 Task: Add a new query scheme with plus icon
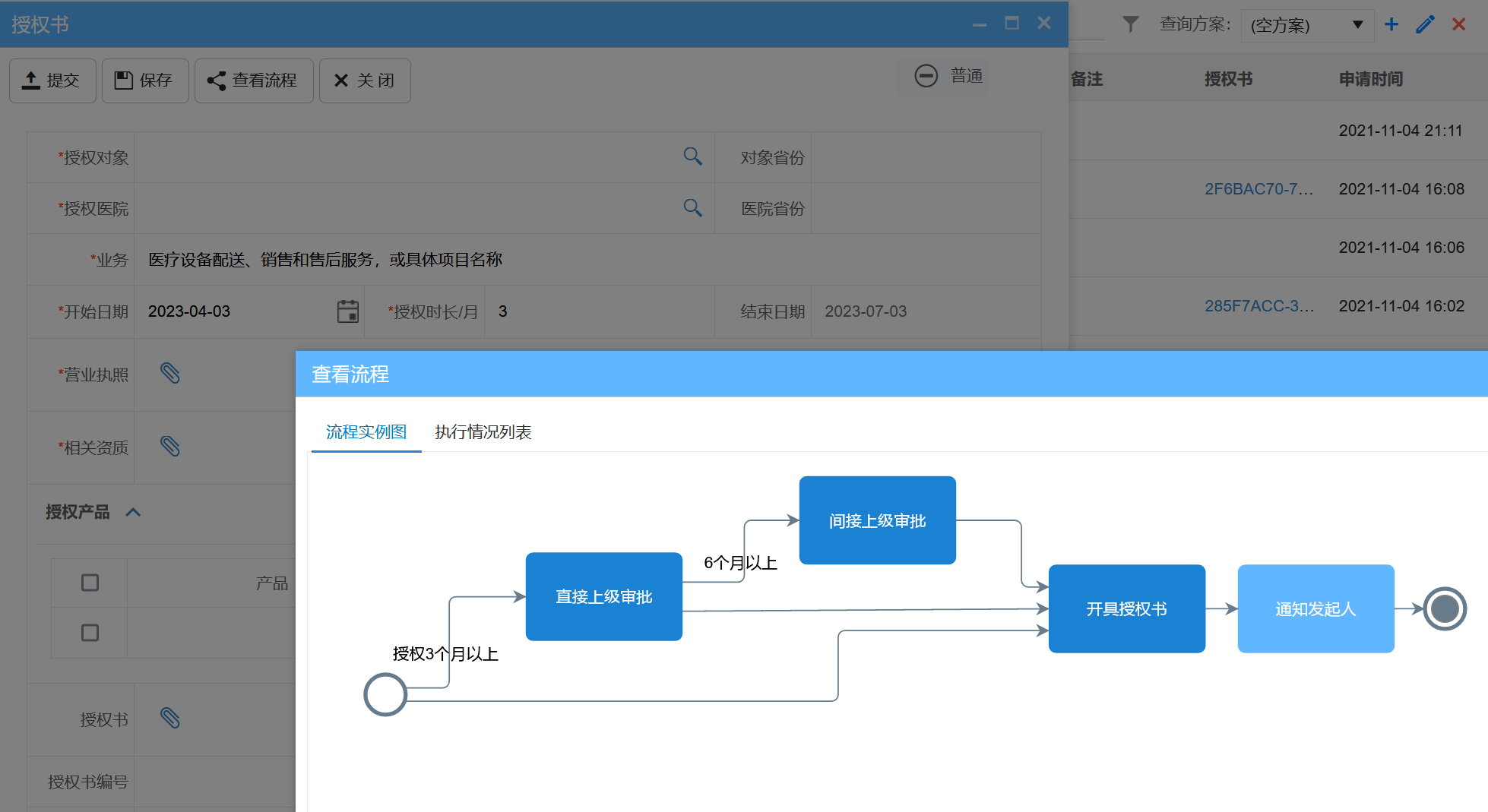point(1391,24)
